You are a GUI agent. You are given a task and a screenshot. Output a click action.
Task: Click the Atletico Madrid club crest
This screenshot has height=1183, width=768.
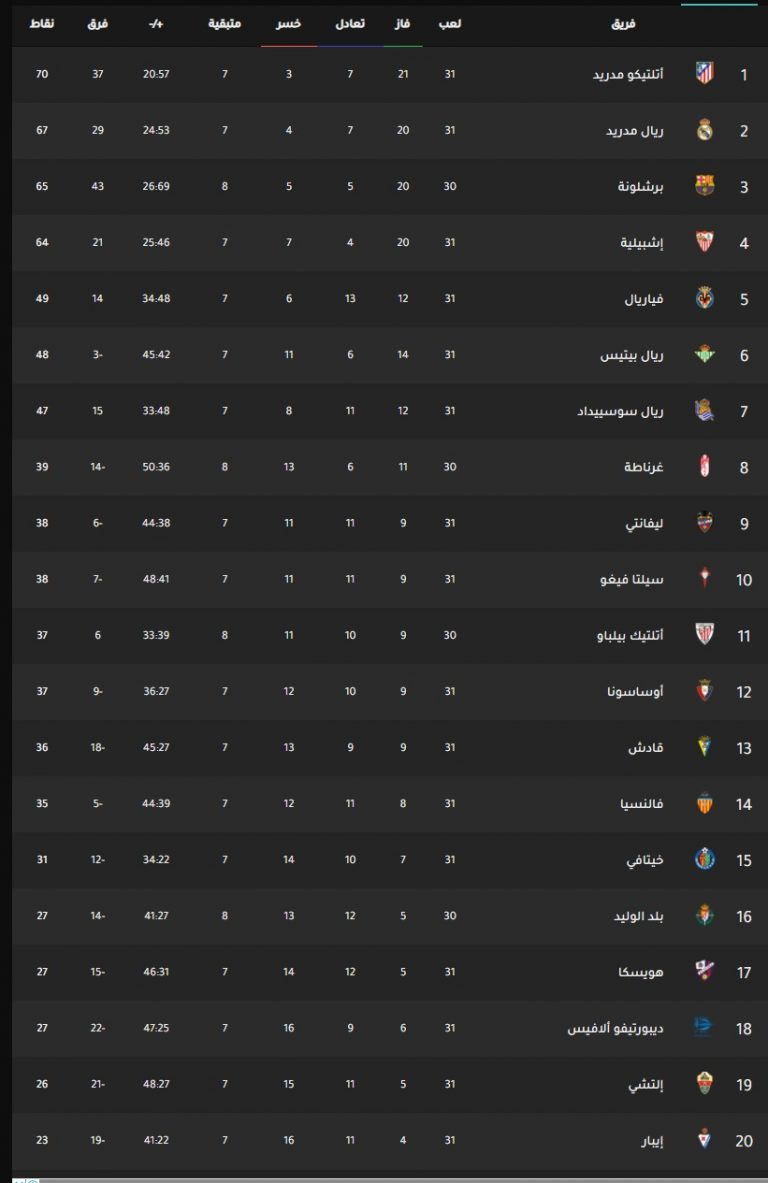click(705, 73)
